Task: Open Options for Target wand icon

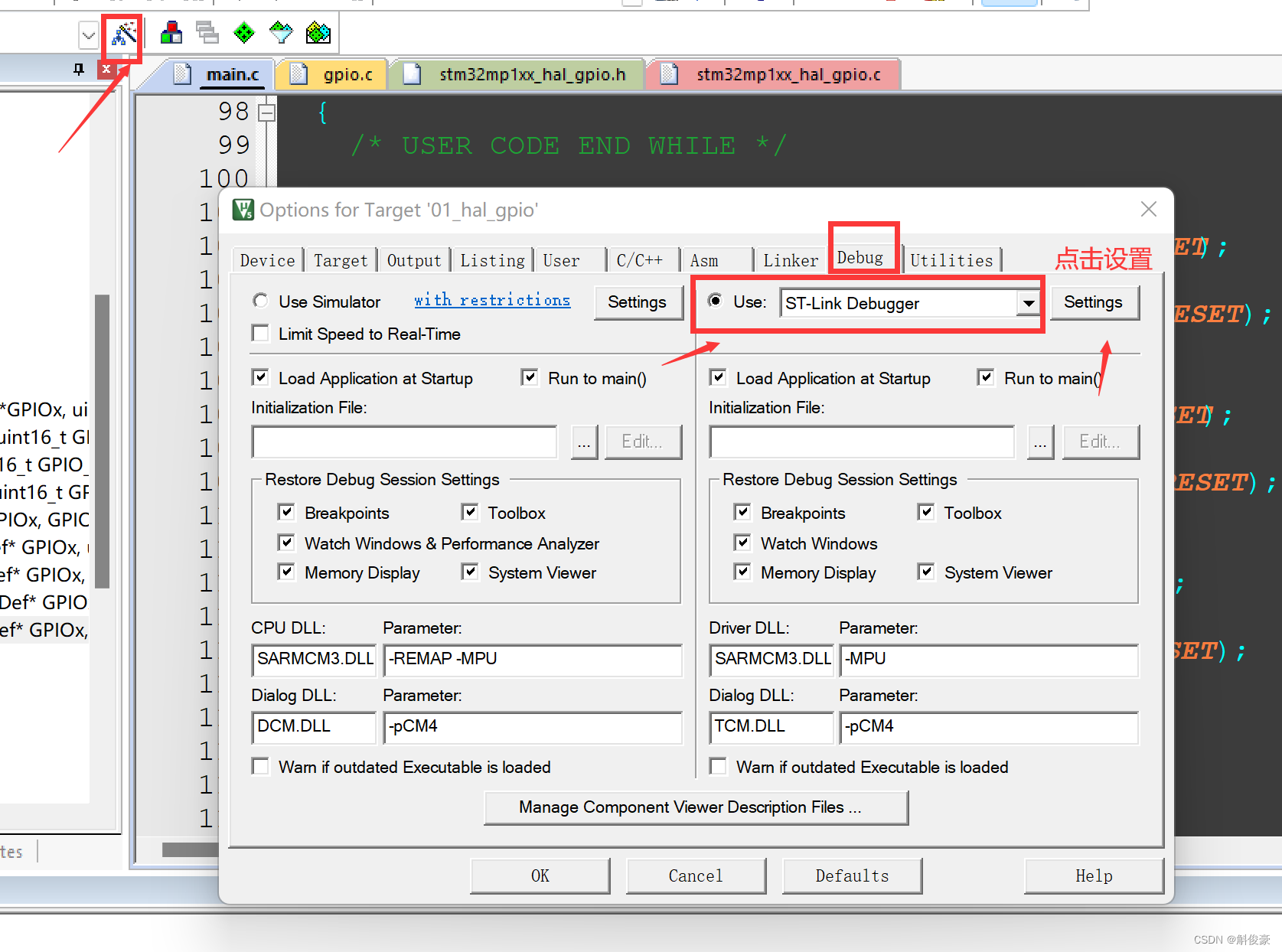Action: (x=123, y=34)
